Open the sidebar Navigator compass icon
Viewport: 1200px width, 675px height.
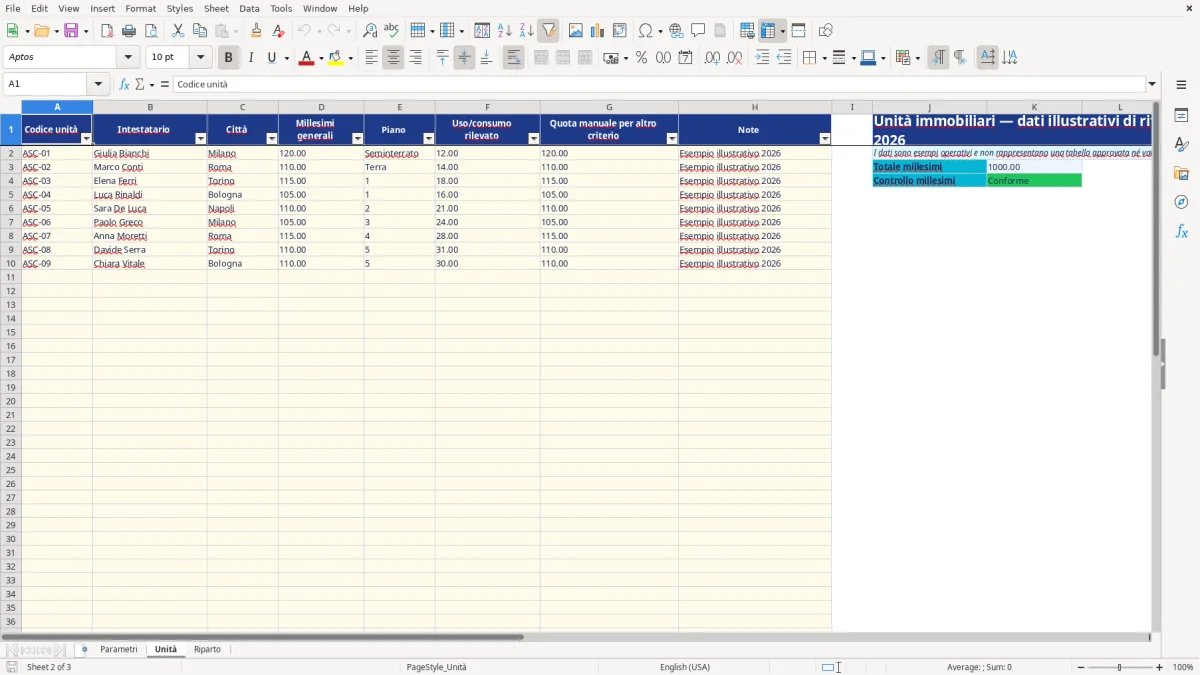[x=1181, y=202]
